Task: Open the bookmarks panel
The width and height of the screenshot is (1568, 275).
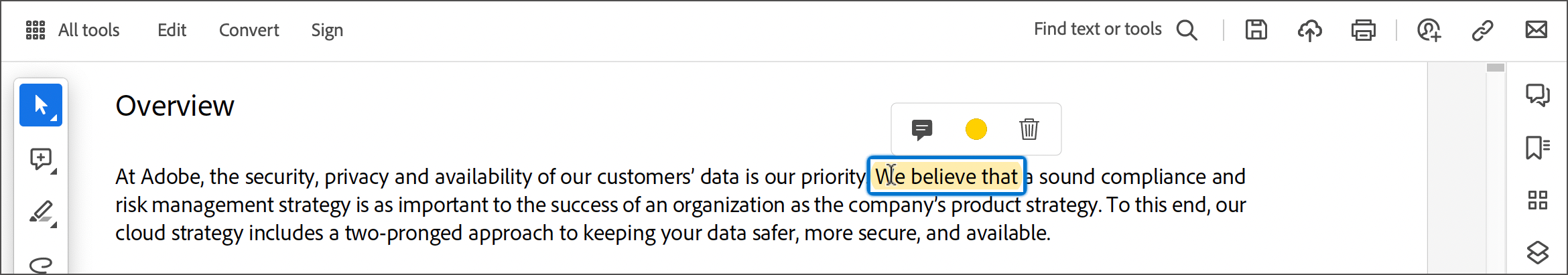Action: pyautogui.click(x=1537, y=147)
